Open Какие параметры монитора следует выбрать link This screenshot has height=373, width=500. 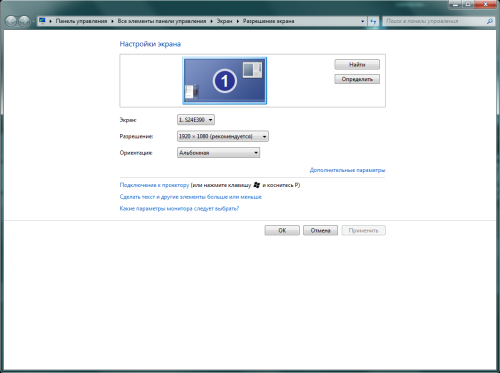click(x=179, y=209)
